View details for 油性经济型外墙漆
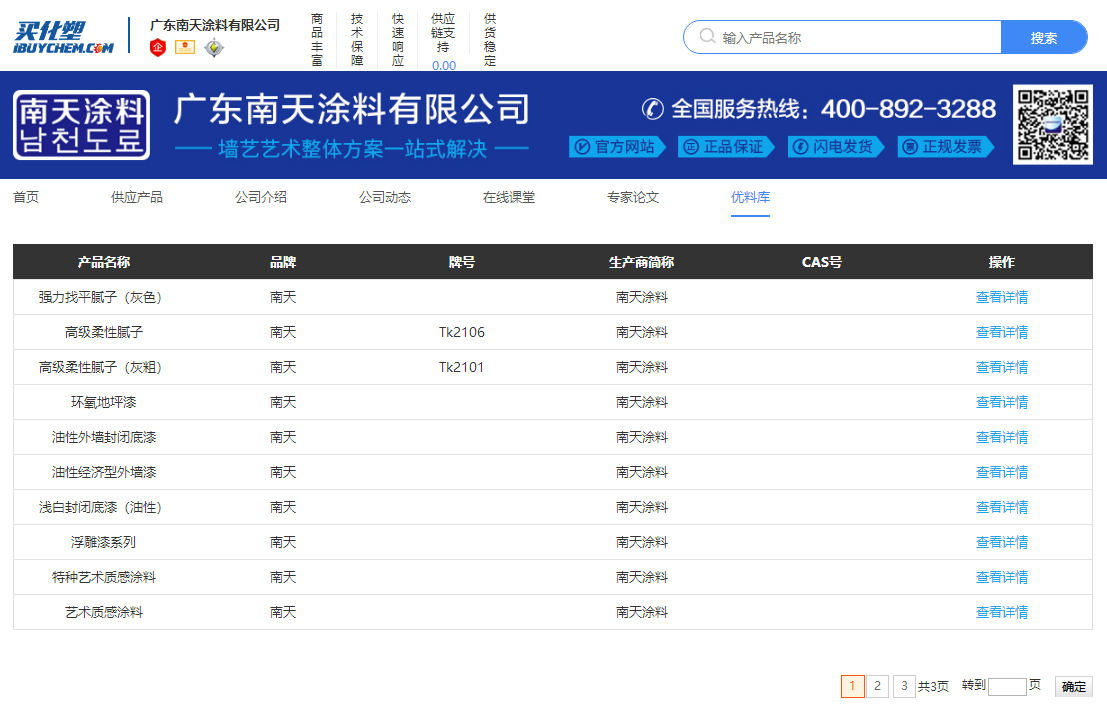Viewport: 1107px width, 708px height. pos(1002,472)
